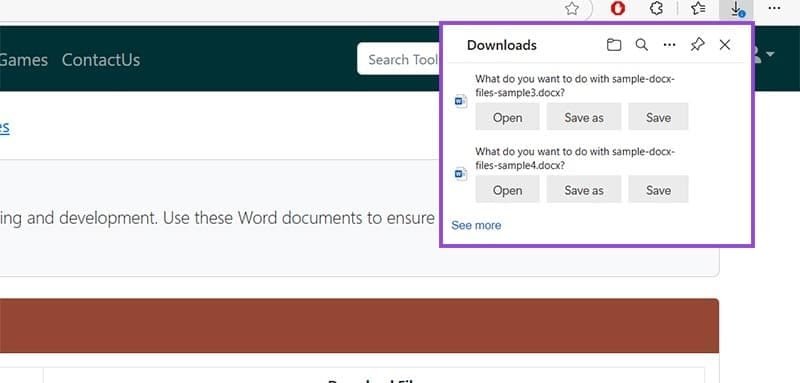This screenshot has height=383, width=800.
Task: Search downloads with magnifier icon
Action: (642, 45)
